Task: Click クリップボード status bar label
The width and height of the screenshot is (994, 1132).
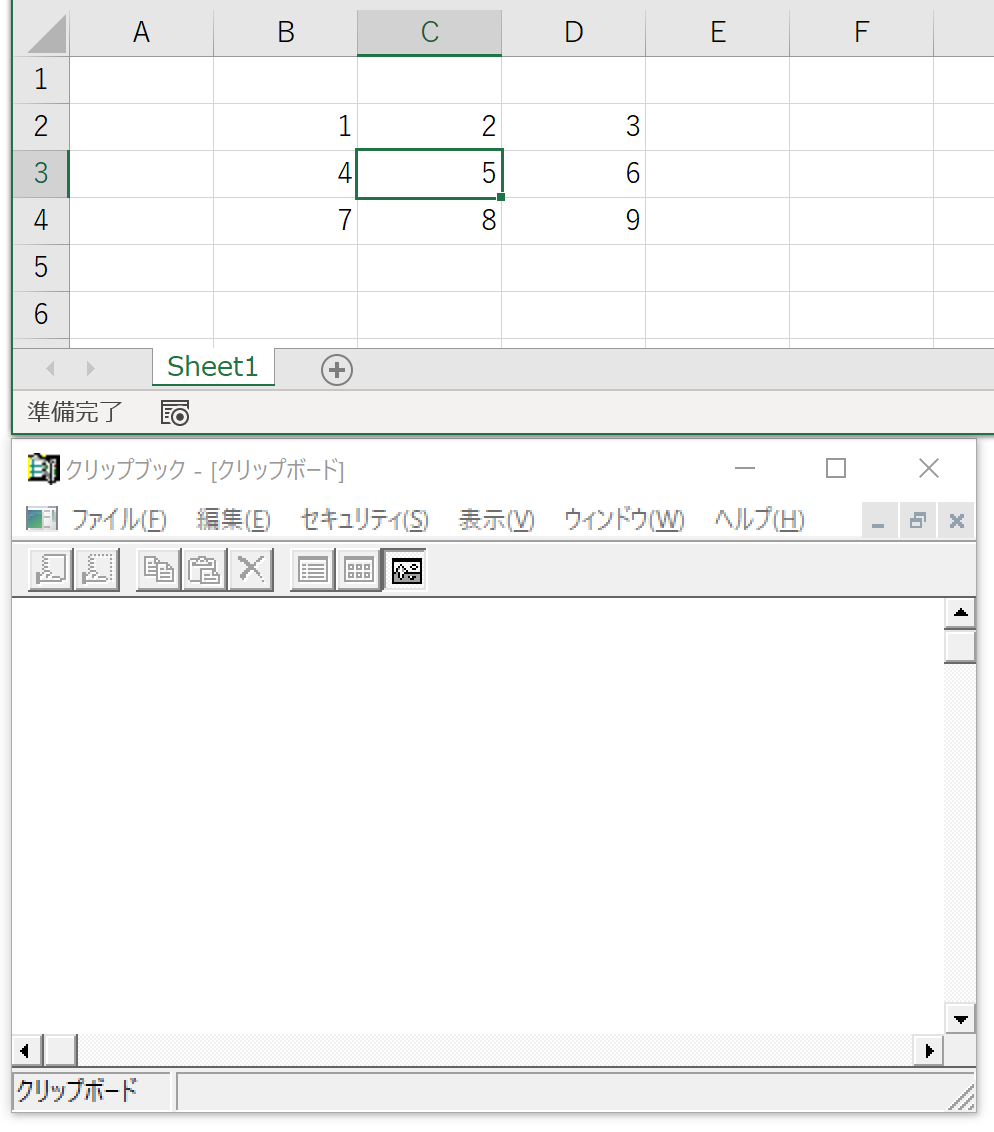Action: point(77,1090)
